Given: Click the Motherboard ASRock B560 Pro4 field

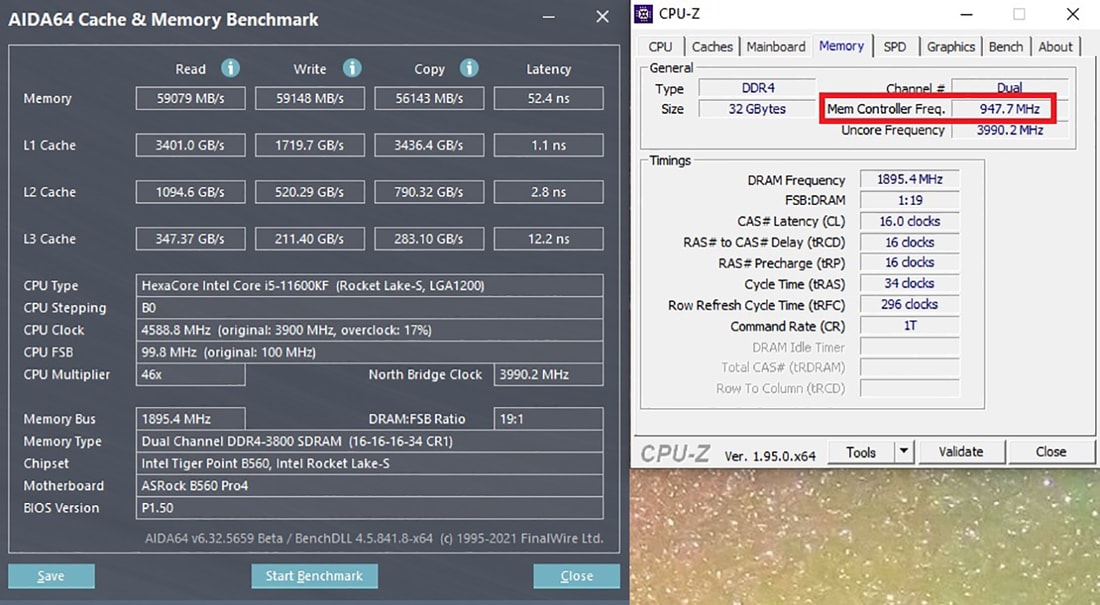Looking at the screenshot, I should click(370, 486).
